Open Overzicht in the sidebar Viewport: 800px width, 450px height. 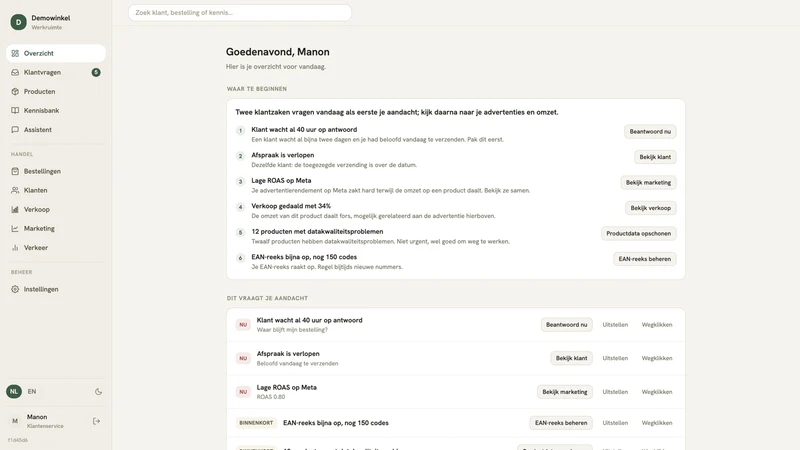(56, 53)
